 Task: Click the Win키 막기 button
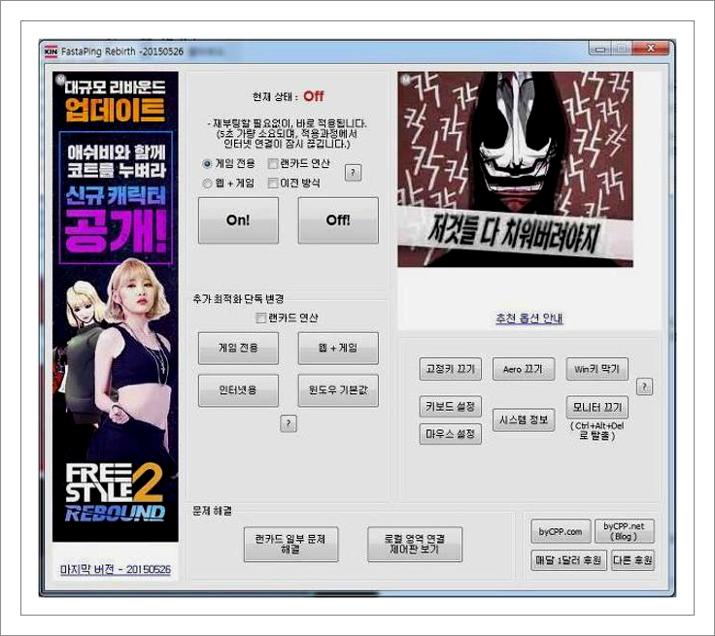597,369
